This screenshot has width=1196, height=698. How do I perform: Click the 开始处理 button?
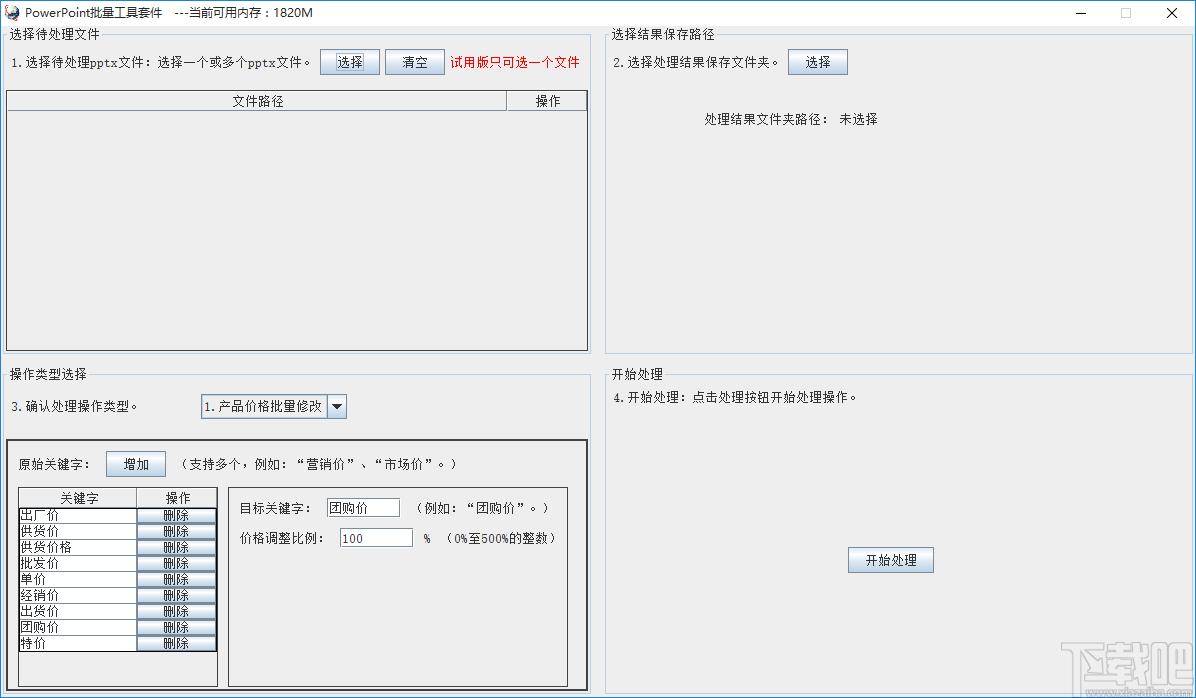pos(891,560)
